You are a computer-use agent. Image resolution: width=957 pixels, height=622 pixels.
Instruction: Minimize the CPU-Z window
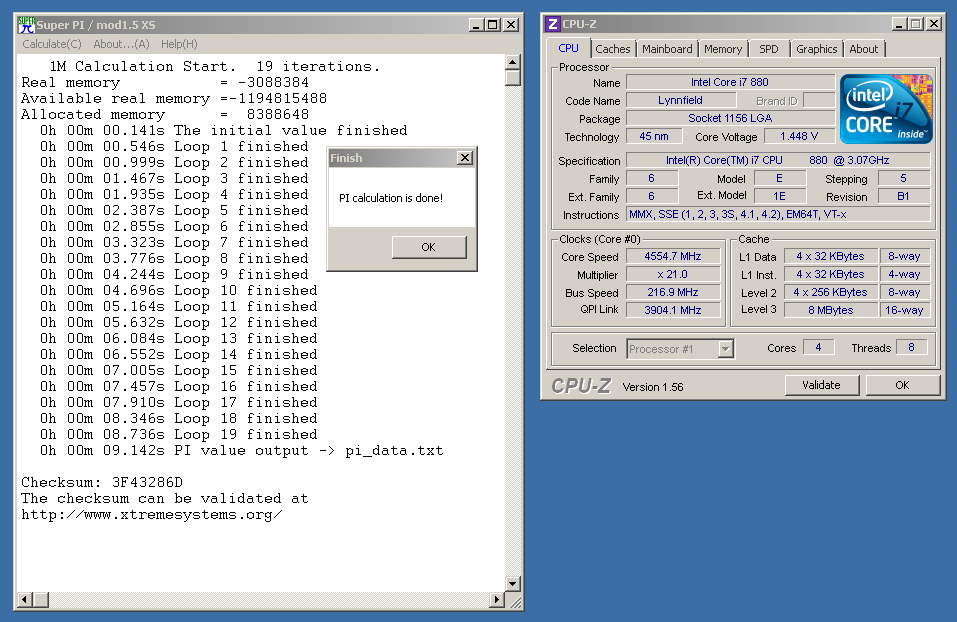(899, 24)
